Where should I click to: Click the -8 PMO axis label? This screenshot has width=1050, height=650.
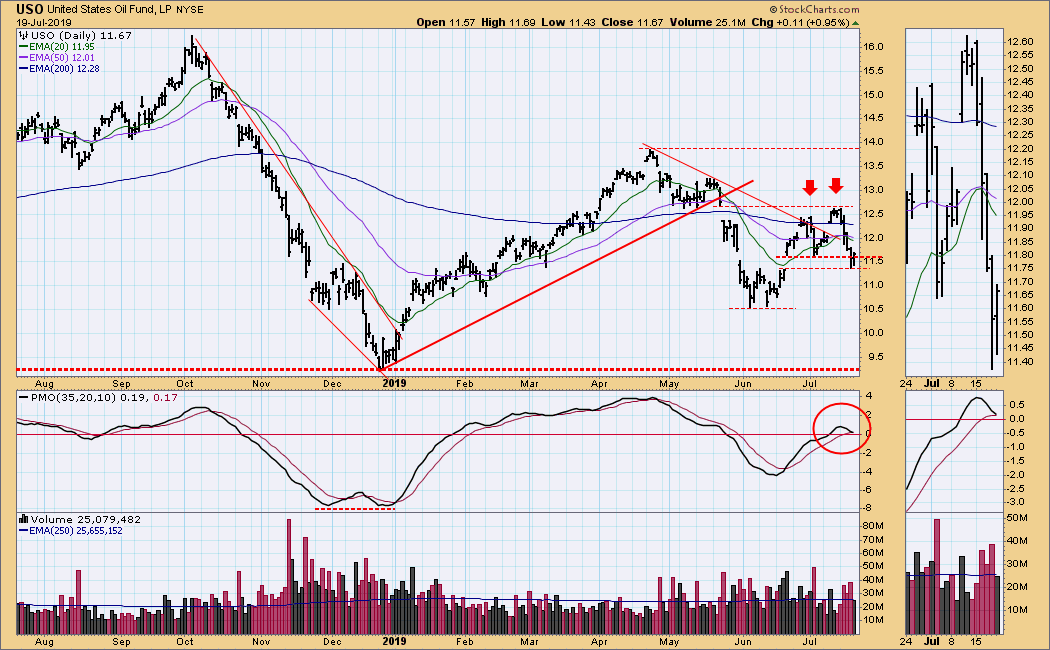tap(867, 508)
